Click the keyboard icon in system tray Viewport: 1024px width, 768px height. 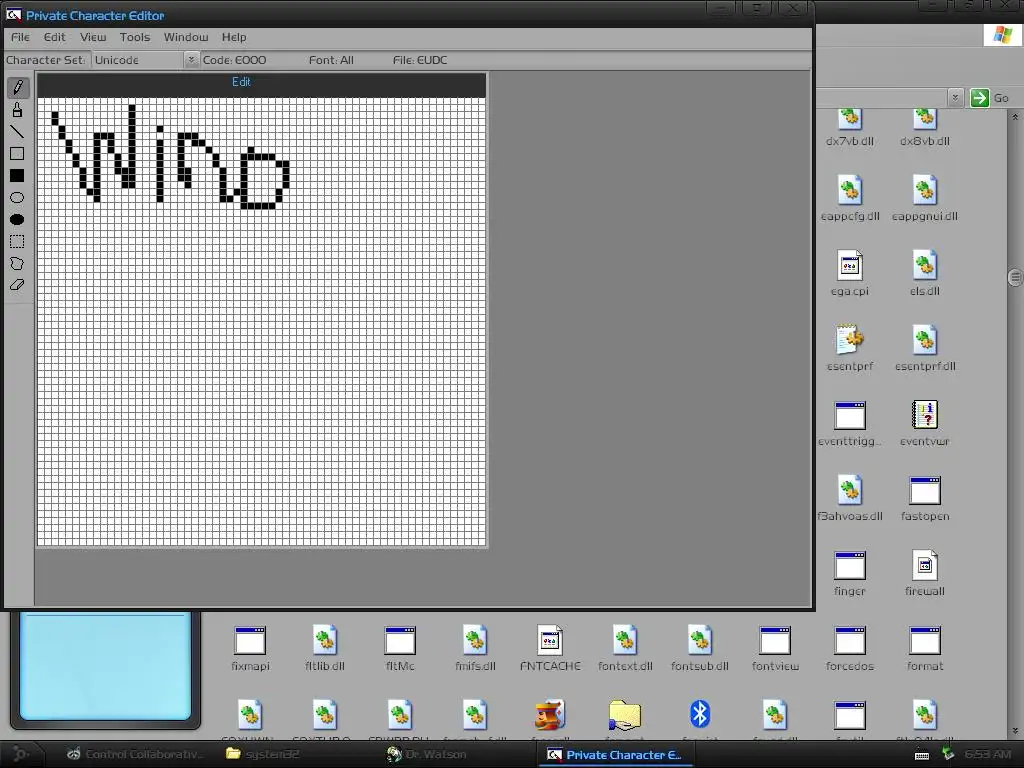coord(921,755)
